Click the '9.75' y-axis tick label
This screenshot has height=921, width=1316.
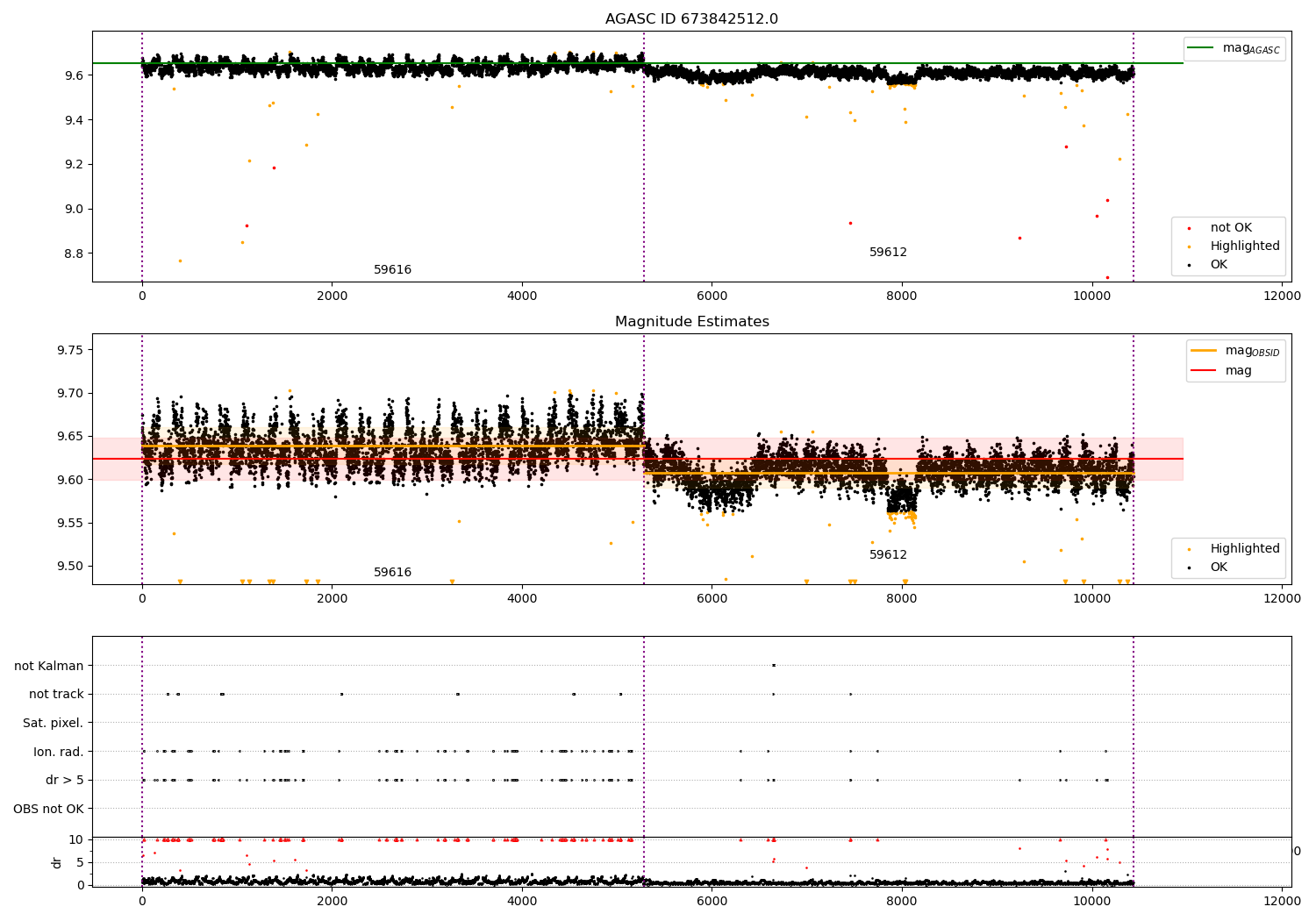[71, 350]
